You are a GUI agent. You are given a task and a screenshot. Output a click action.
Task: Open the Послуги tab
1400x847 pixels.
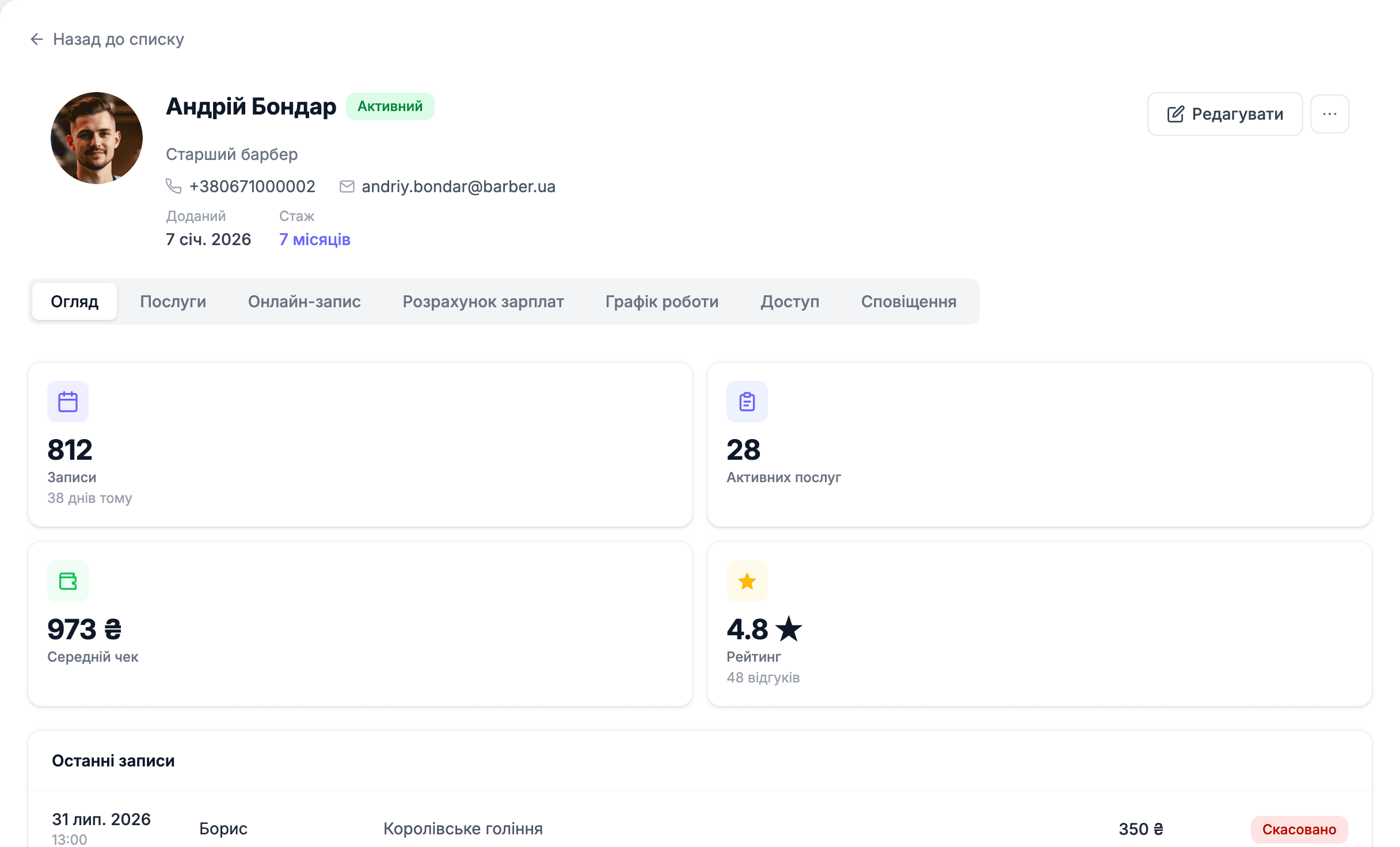(x=173, y=302)
